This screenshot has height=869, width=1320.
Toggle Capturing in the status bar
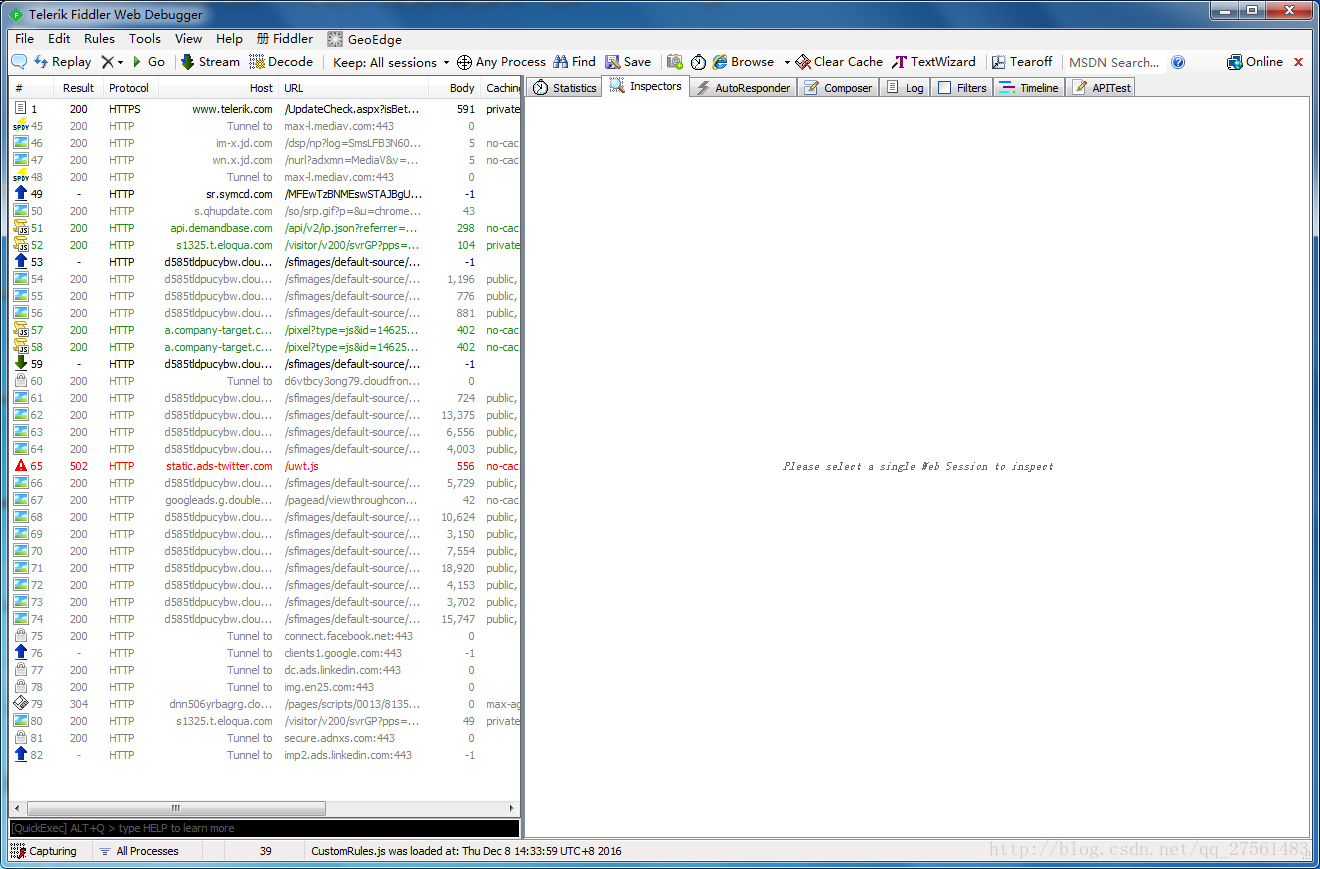(x=44, y=851)
